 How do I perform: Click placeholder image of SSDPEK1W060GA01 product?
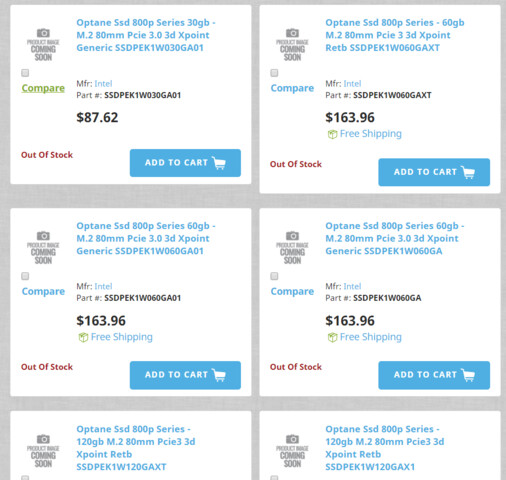coord(43,248)
